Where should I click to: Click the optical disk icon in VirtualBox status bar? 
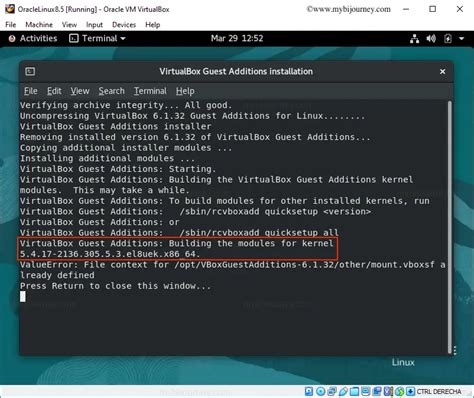(x=320, y=391)
